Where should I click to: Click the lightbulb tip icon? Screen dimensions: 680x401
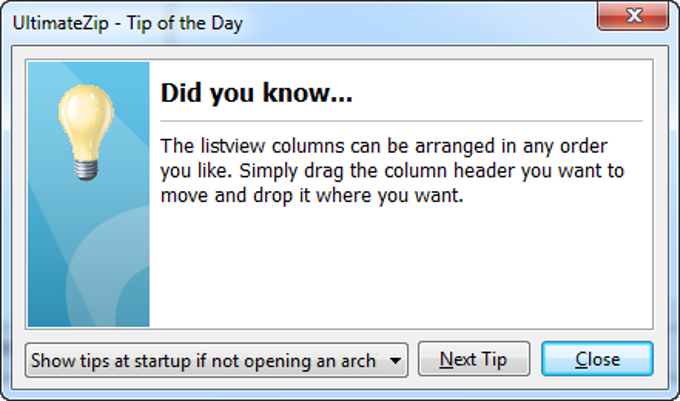pos(87,131)
